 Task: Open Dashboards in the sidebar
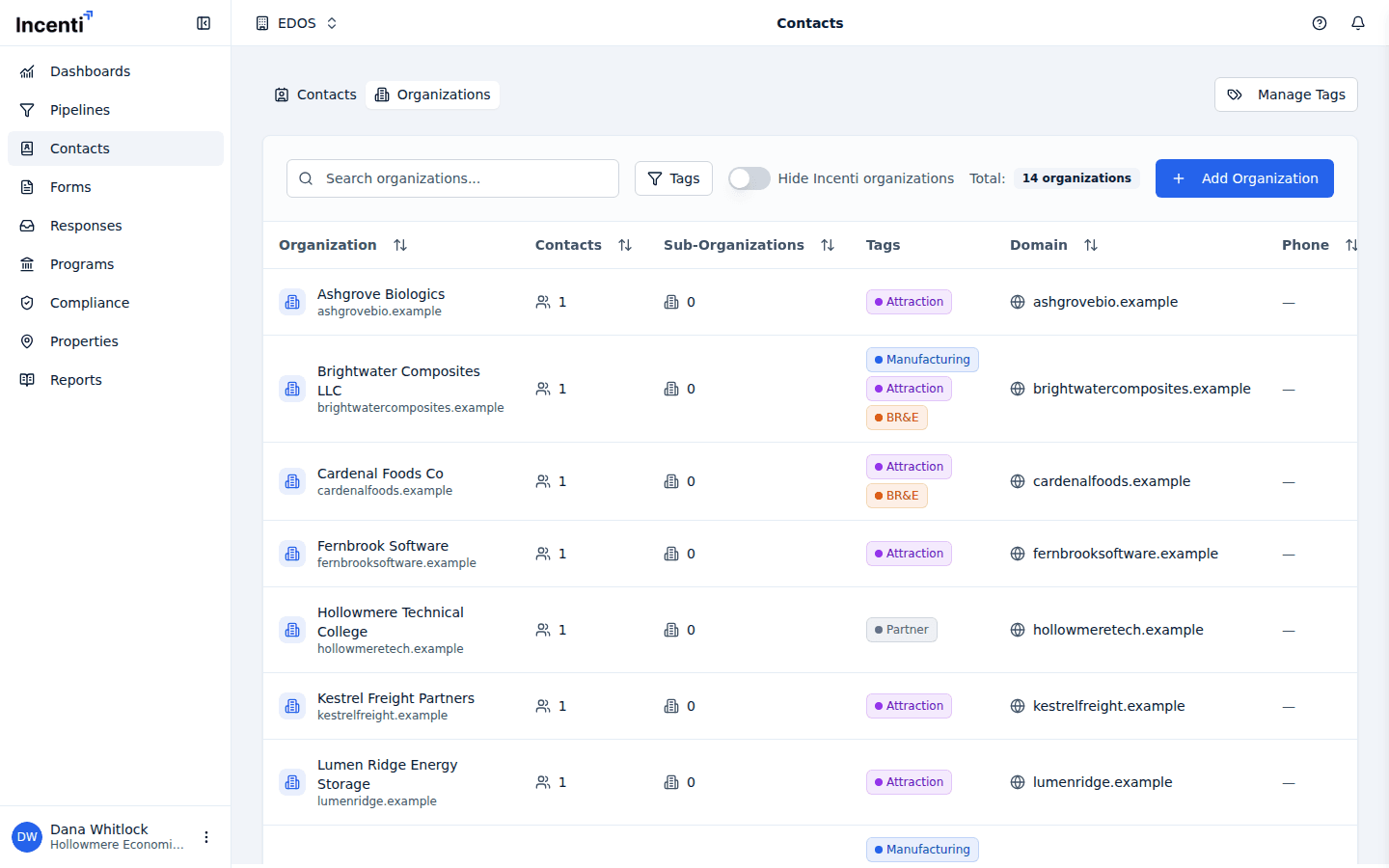click(x=116, y=71)
